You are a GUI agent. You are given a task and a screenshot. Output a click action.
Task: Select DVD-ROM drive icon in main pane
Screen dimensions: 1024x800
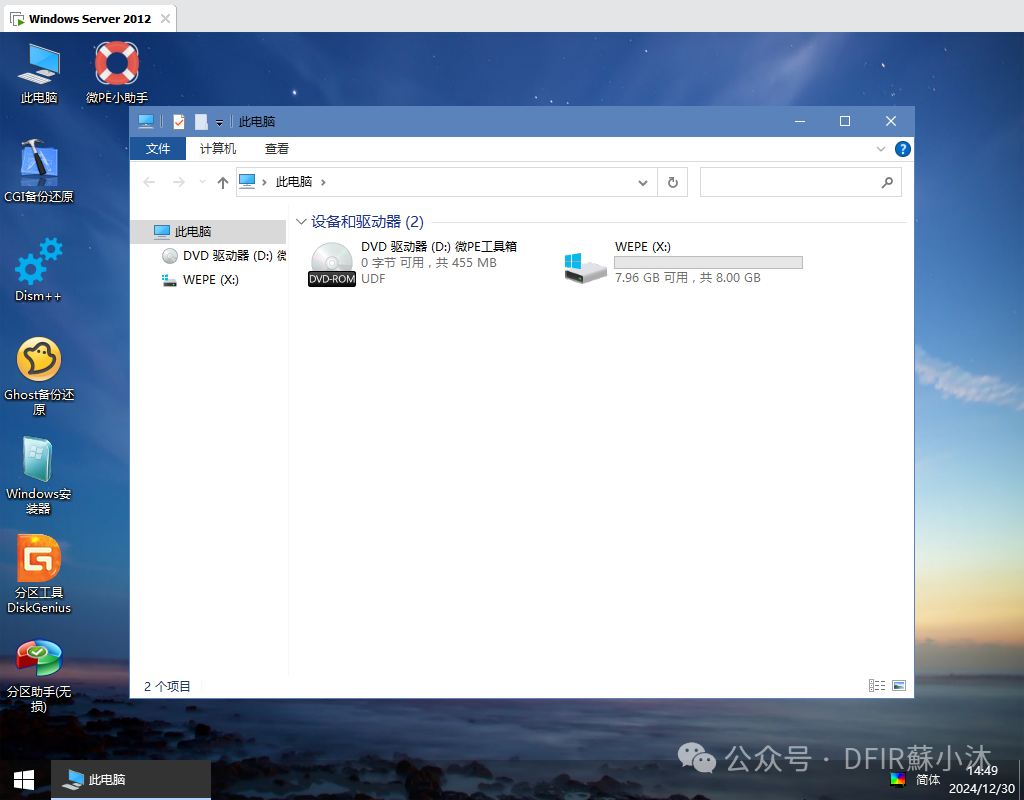tap(332, 264)
